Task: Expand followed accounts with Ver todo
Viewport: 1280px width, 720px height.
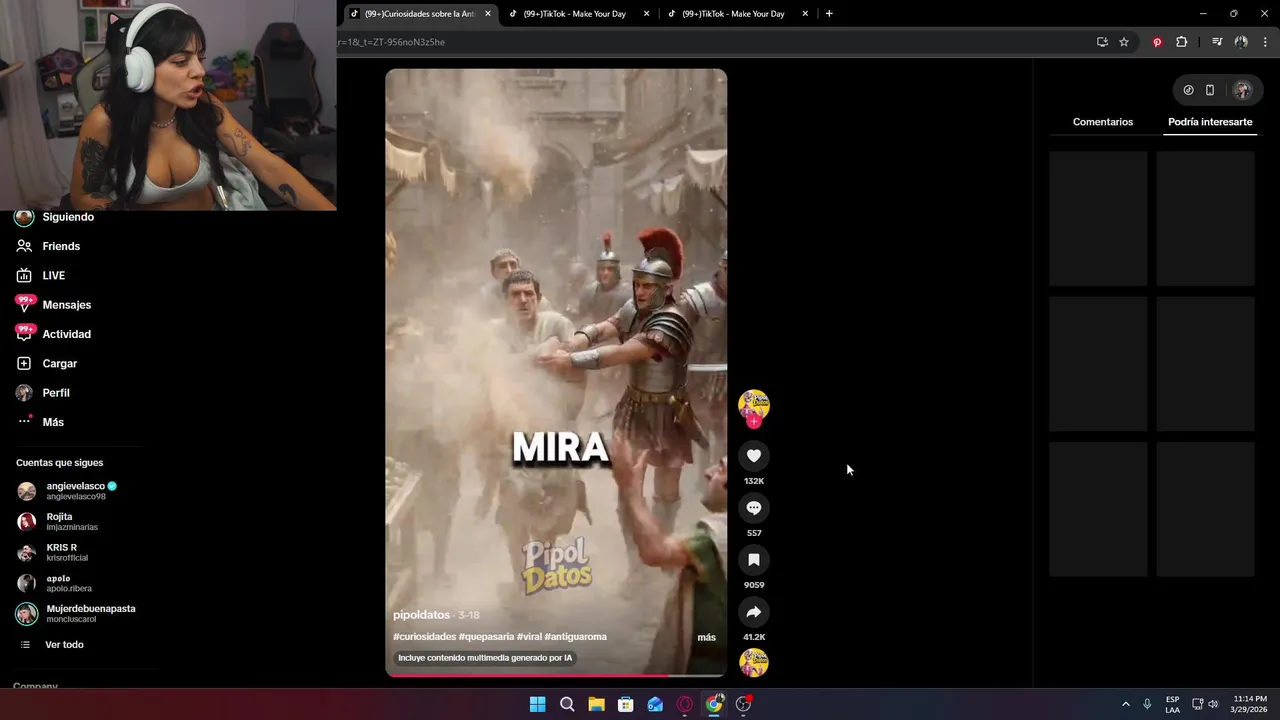Action: (64, 645)
